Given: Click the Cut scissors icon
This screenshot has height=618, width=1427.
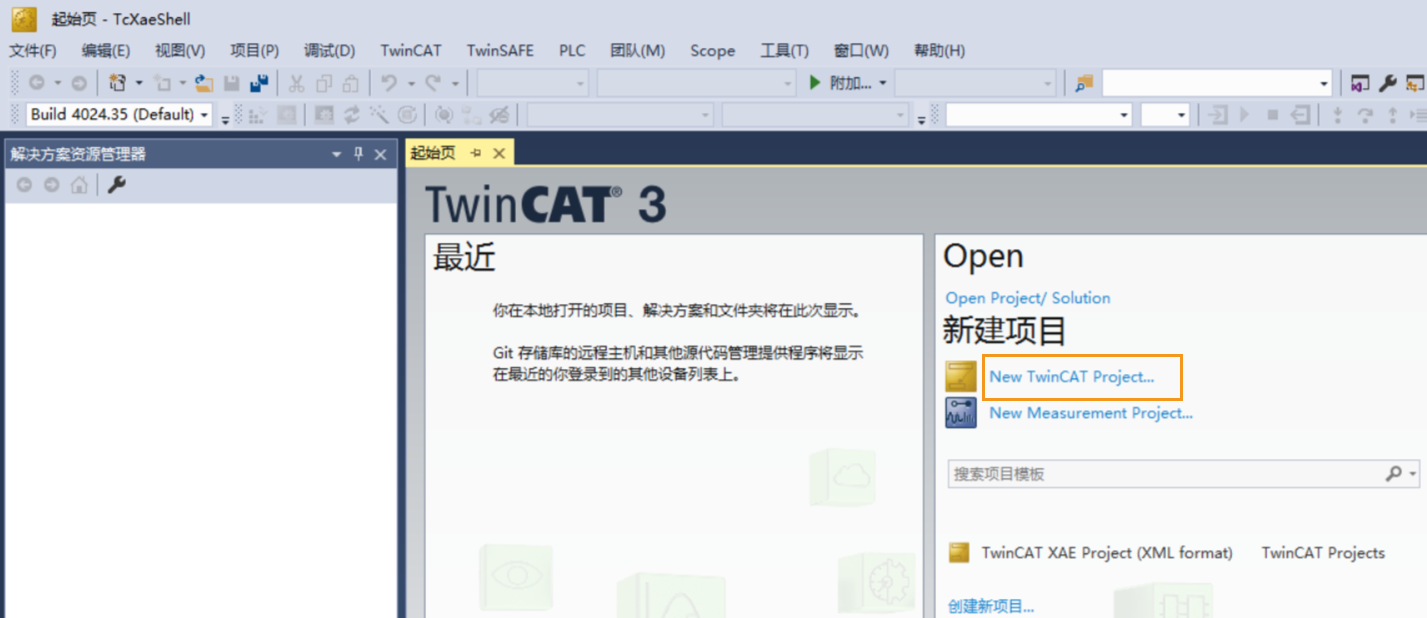Looking at the screenshot, I should (x=296, y=83).
